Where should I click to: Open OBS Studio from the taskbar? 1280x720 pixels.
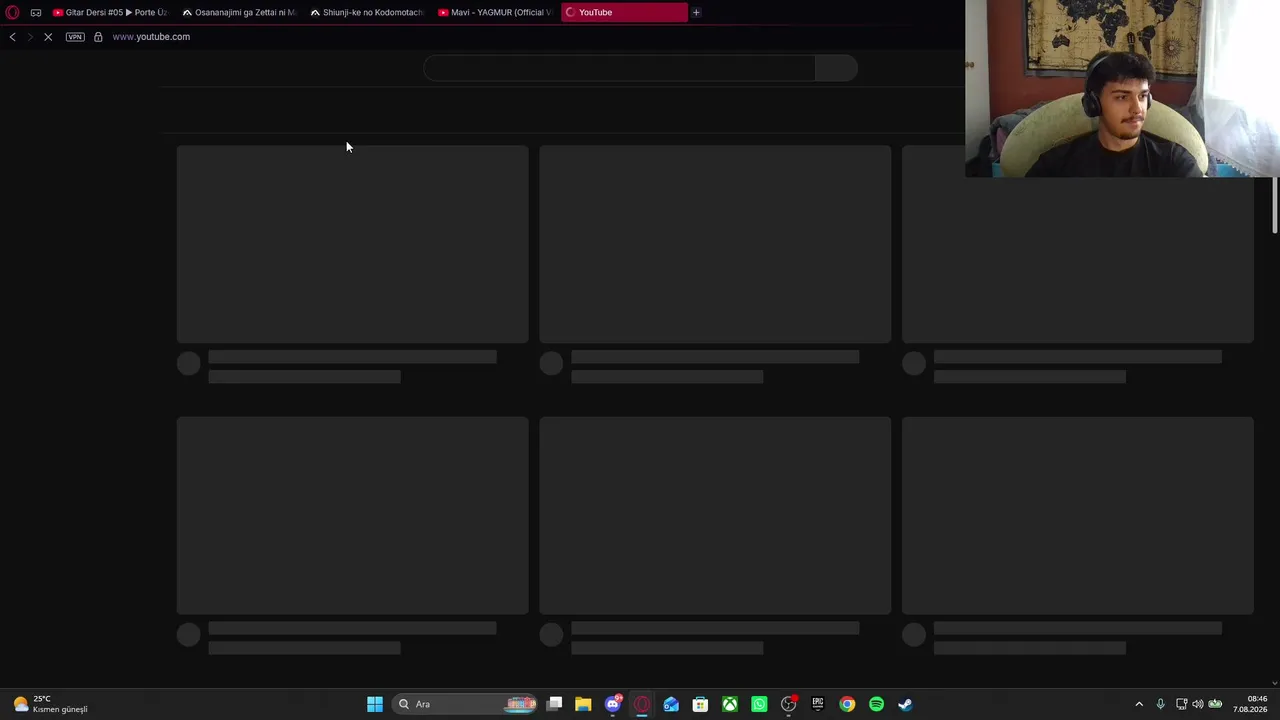[x=789, y=704]
